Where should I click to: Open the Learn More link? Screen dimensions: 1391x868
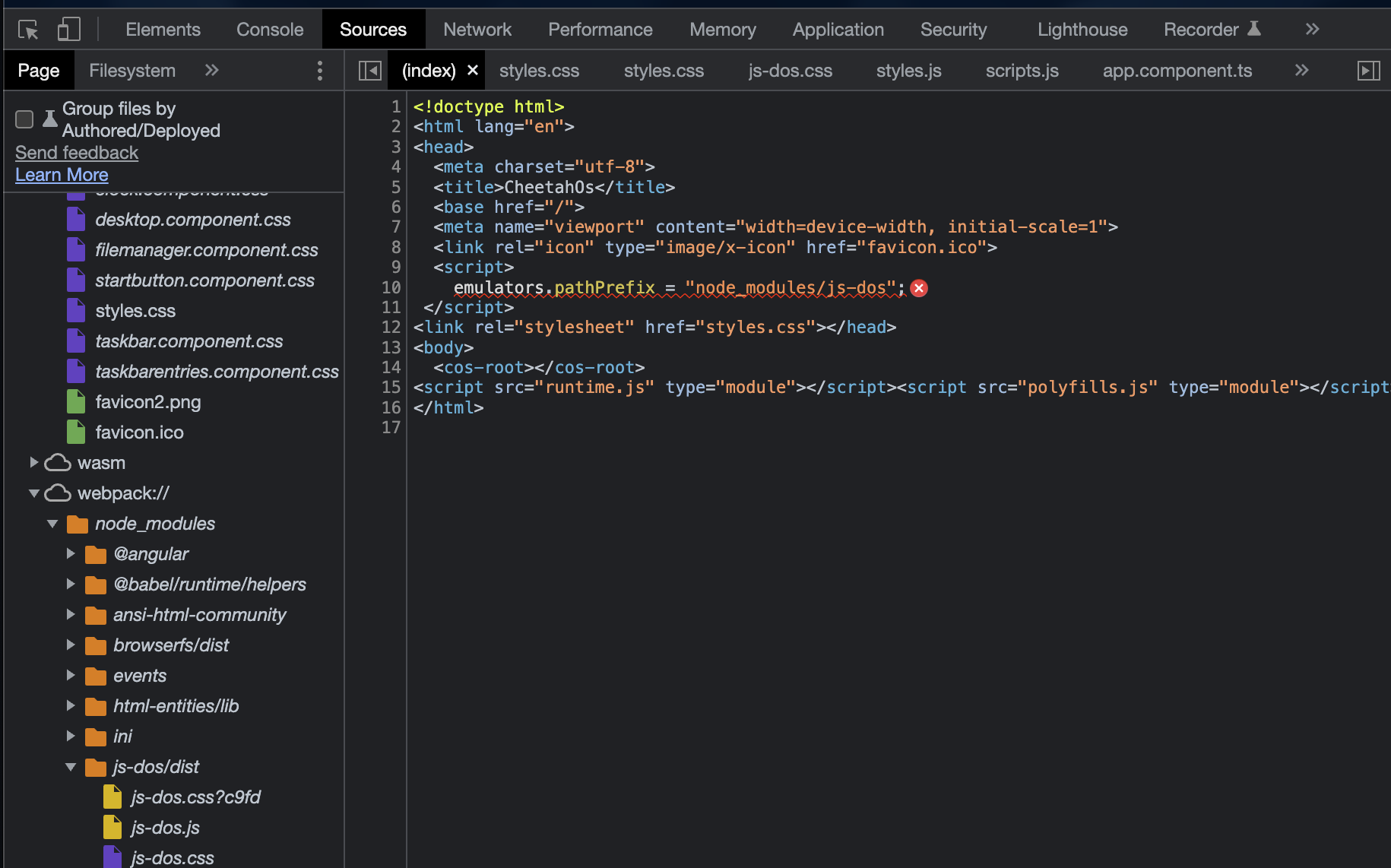click(62, 175)
